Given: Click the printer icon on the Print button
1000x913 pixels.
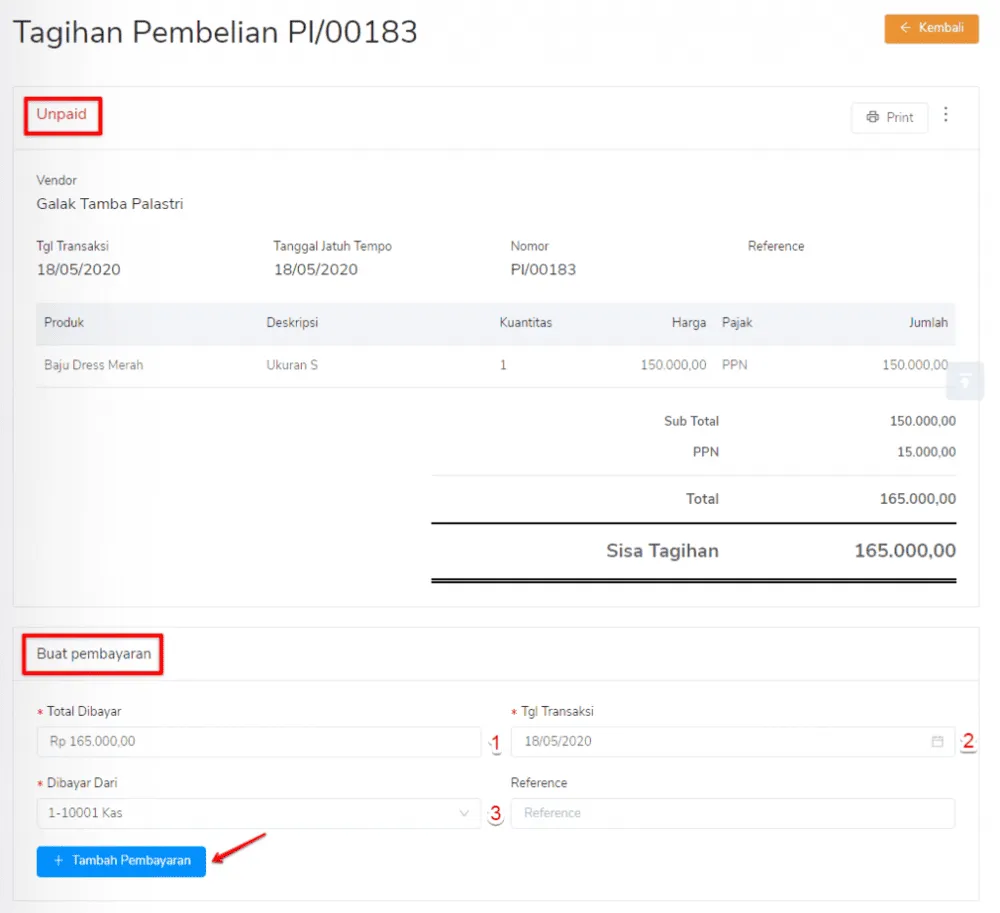Looking at the screenshot, I should coord(871,117).
